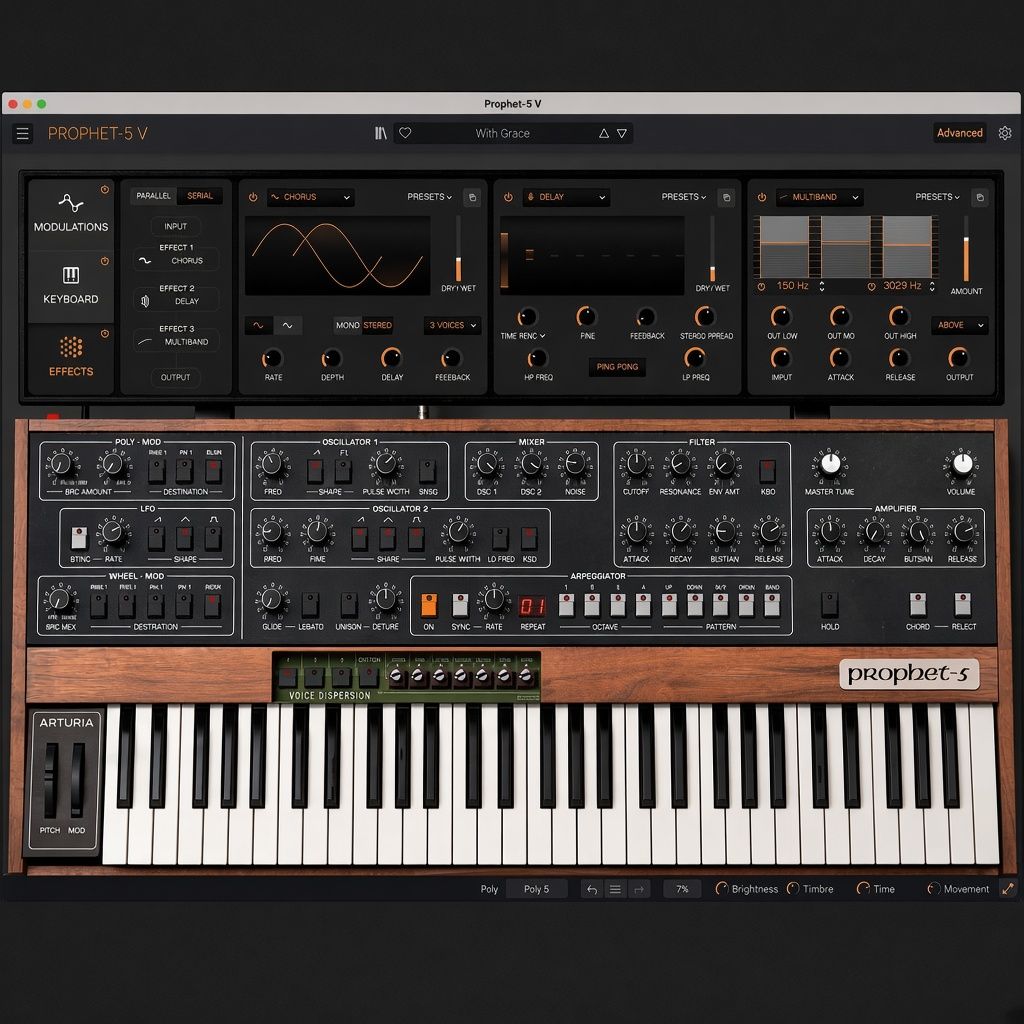Open the MULTIBAND effect type dropdown

[820, 197]
